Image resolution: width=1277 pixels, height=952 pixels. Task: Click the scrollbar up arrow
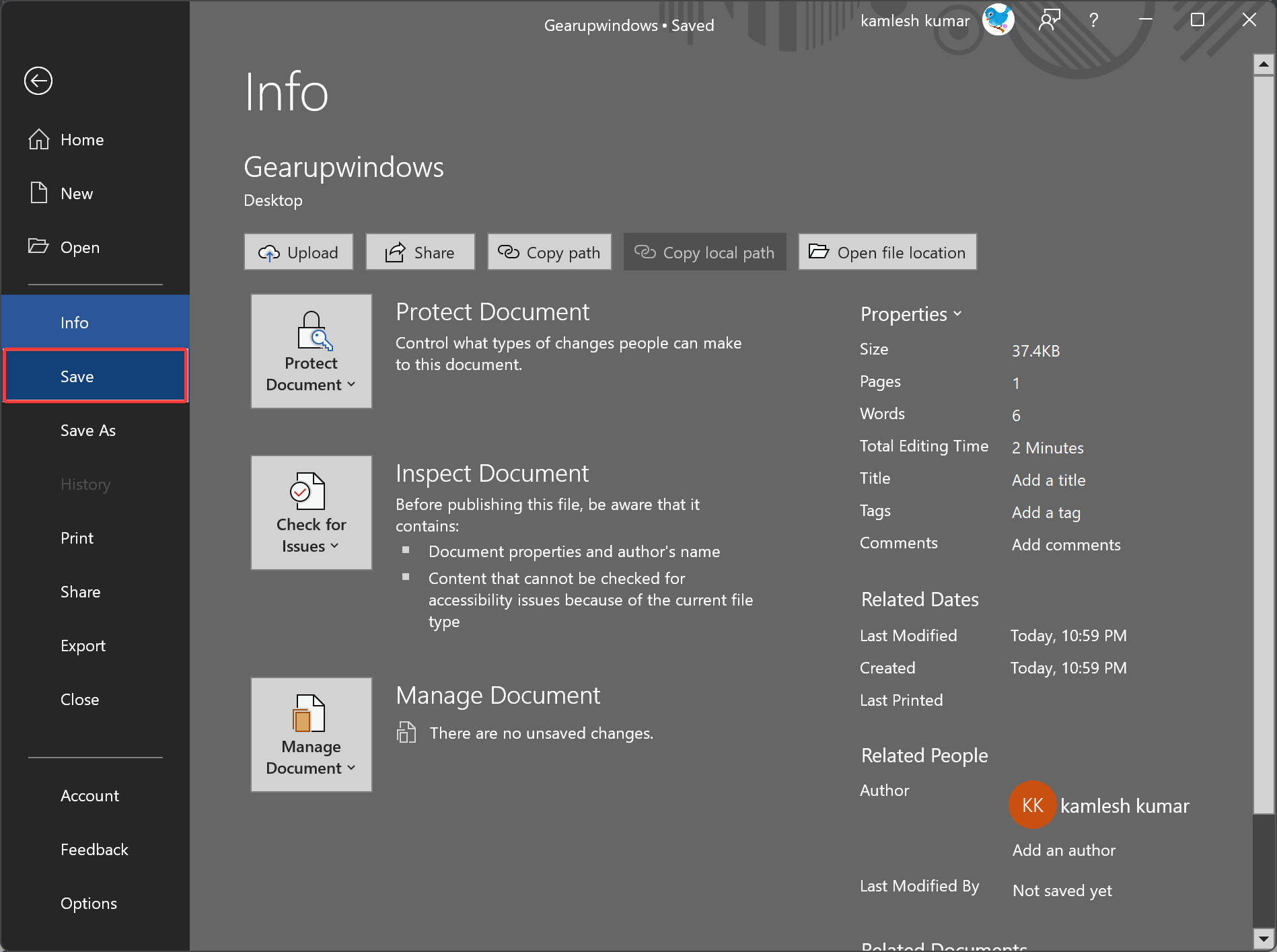click(x=1264, y=65)
